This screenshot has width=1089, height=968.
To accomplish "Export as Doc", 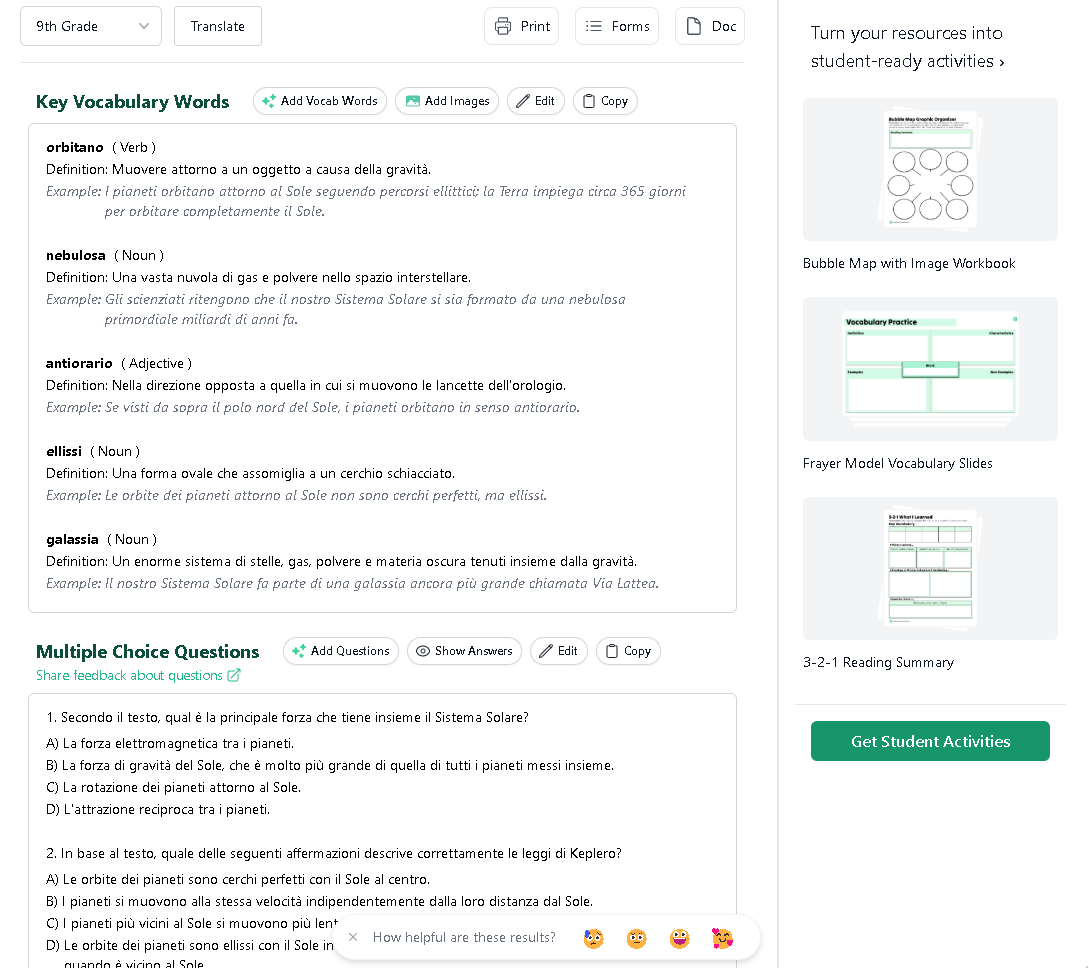I will tap(710, 26).
